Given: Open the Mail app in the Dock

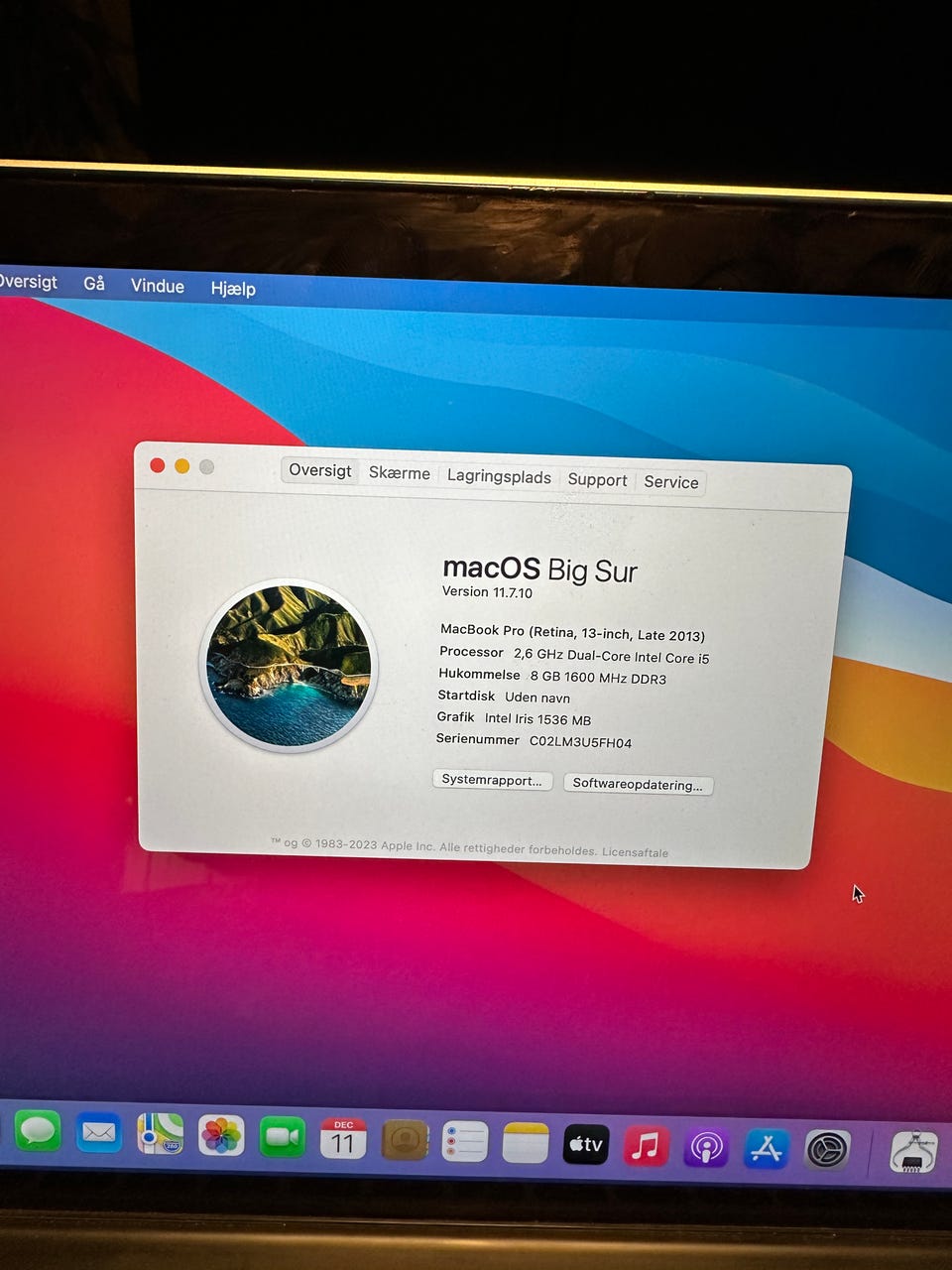Looking at the screenshot, I should tap(99, 1132).
